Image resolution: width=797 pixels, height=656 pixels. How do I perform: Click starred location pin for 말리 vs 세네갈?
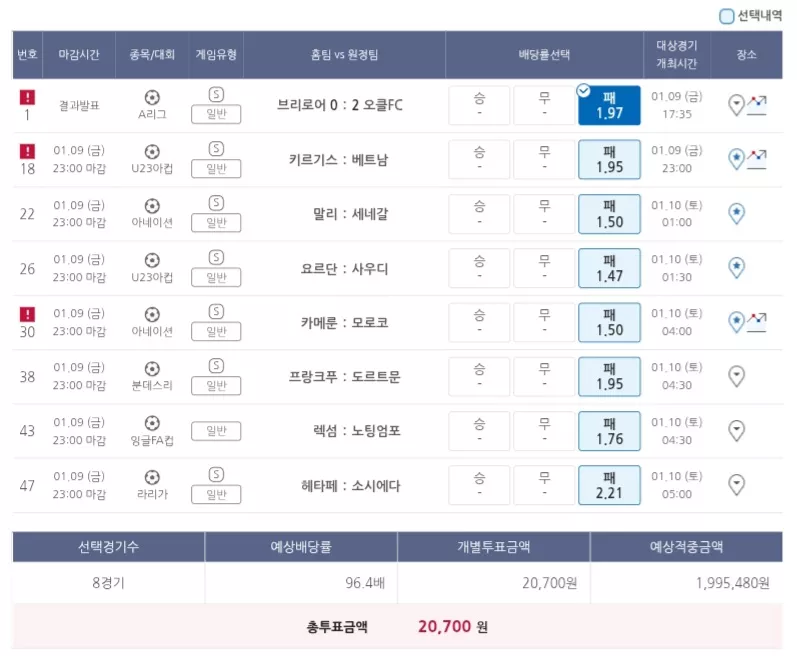tap(736, 213)
